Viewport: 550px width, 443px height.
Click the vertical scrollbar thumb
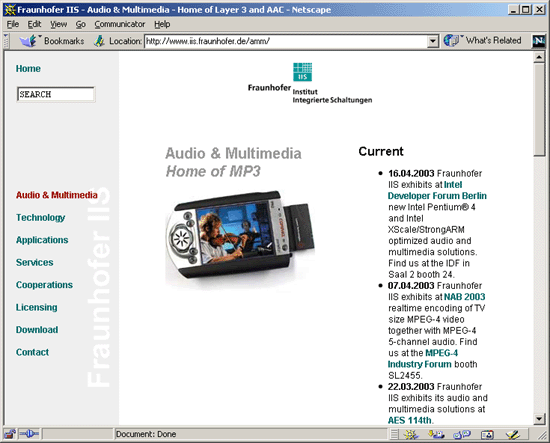539,110
